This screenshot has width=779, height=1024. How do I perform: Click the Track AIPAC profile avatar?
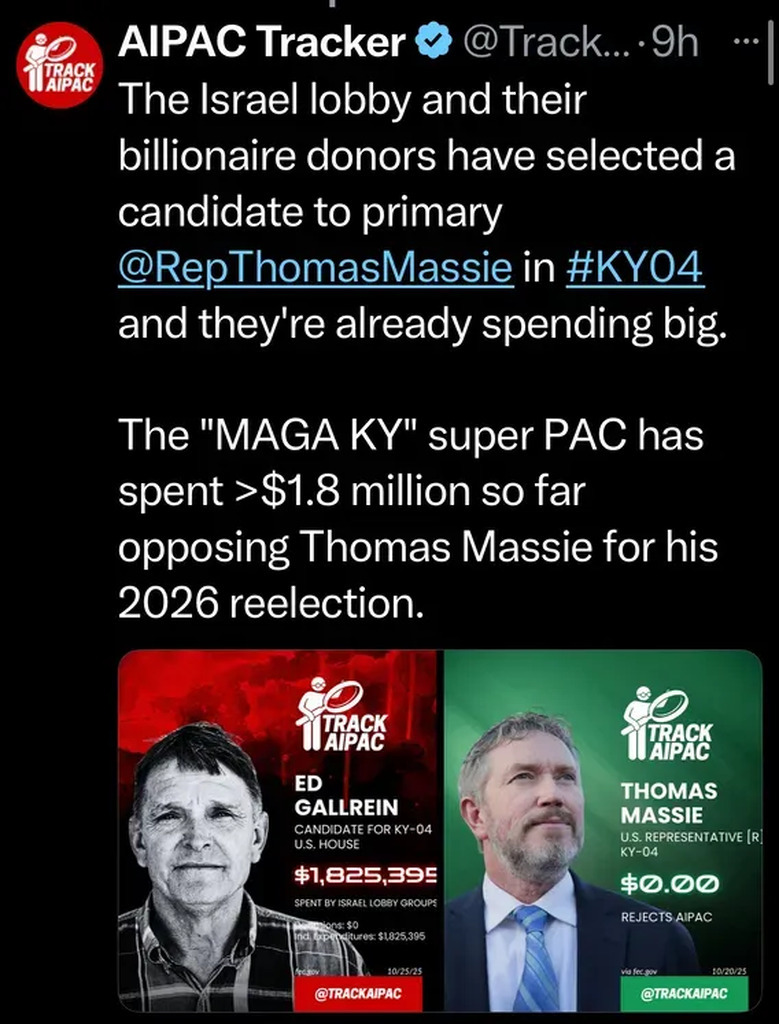tap(60, 65)
